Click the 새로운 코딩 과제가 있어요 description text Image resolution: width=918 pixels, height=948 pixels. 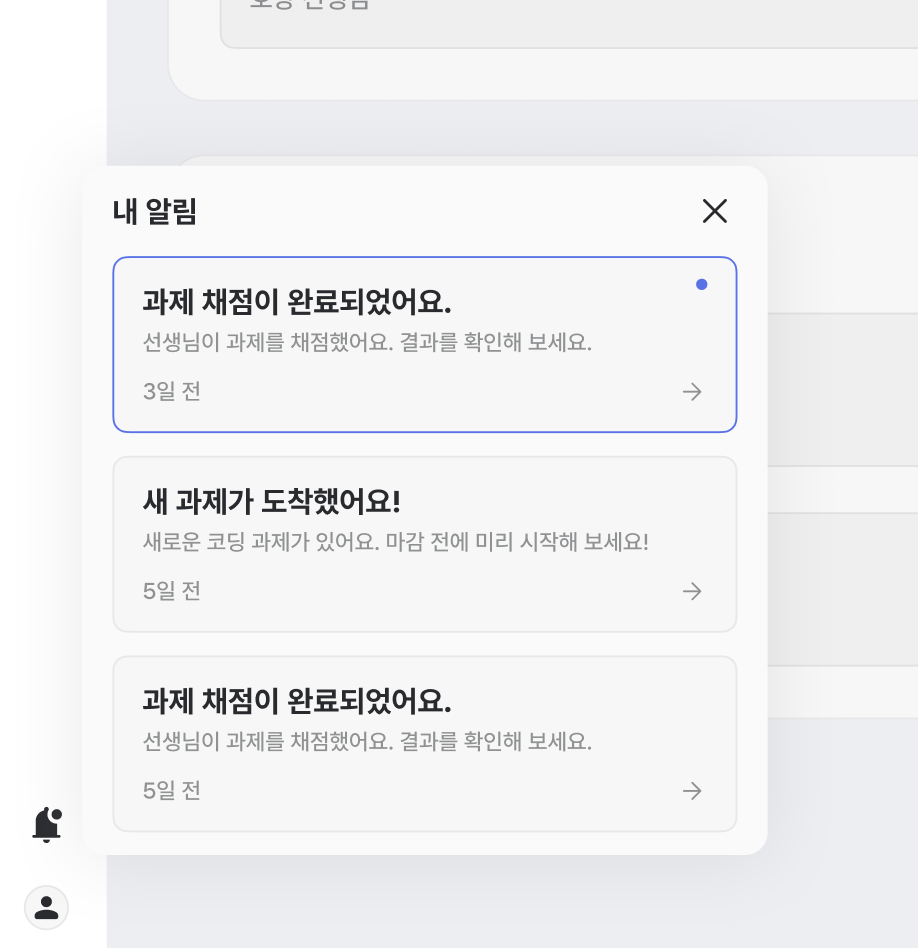tap(395, 542)
